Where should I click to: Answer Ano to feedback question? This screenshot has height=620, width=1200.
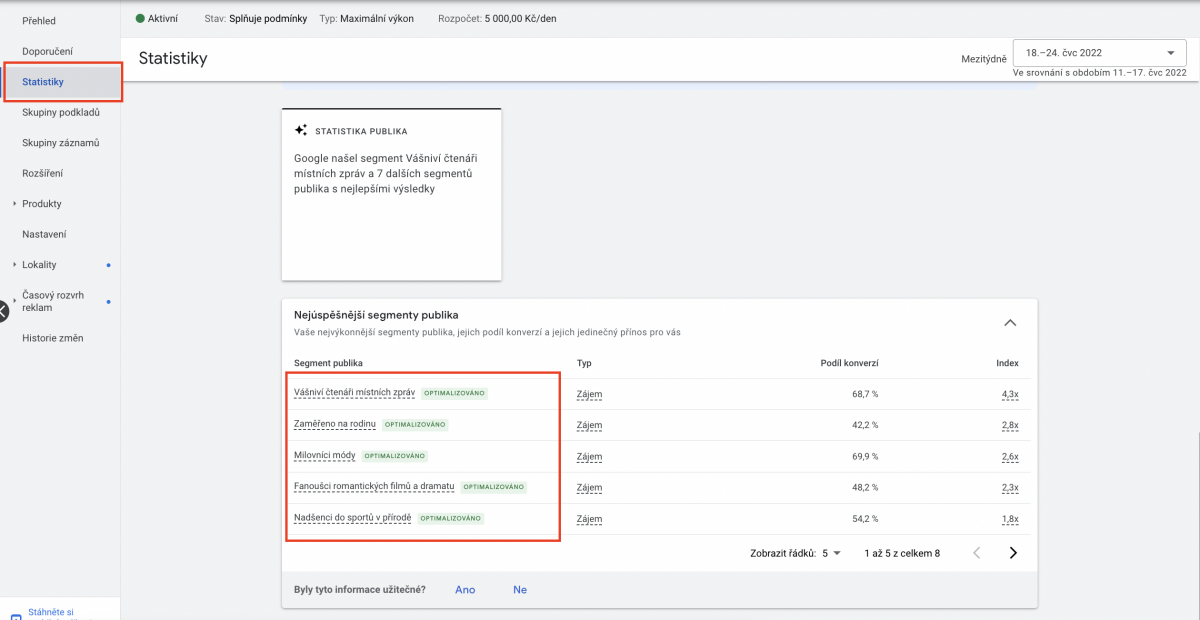pyautogui.click(x=465, y=590)
